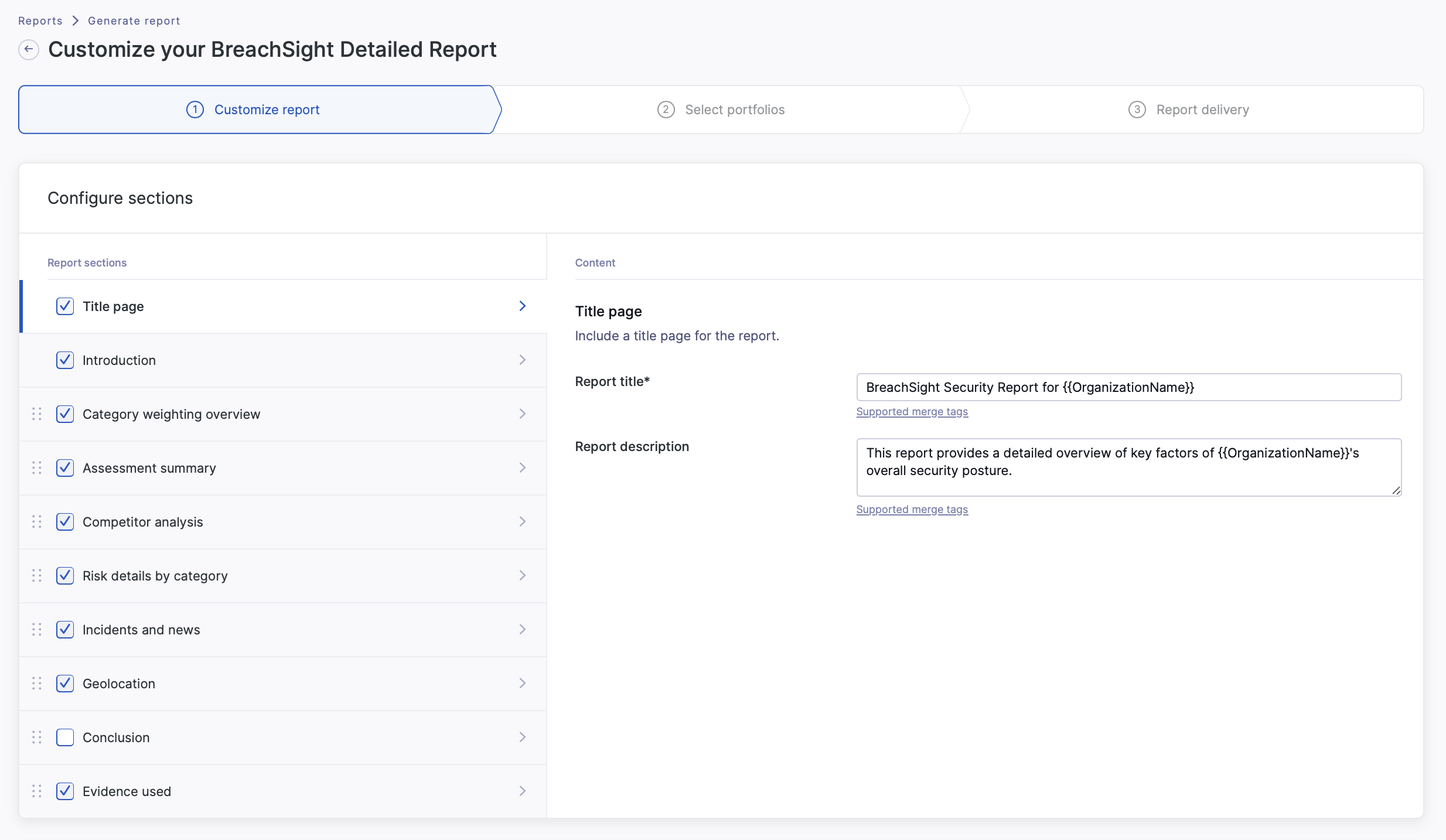Click the Report description text area
Screen dimensions: 1446x840
click(1128, 467)
